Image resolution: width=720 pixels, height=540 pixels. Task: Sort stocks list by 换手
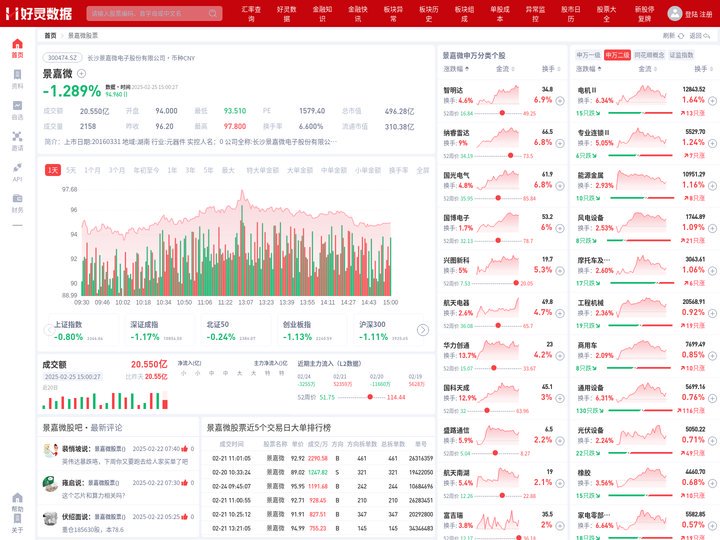pos(551,69)
